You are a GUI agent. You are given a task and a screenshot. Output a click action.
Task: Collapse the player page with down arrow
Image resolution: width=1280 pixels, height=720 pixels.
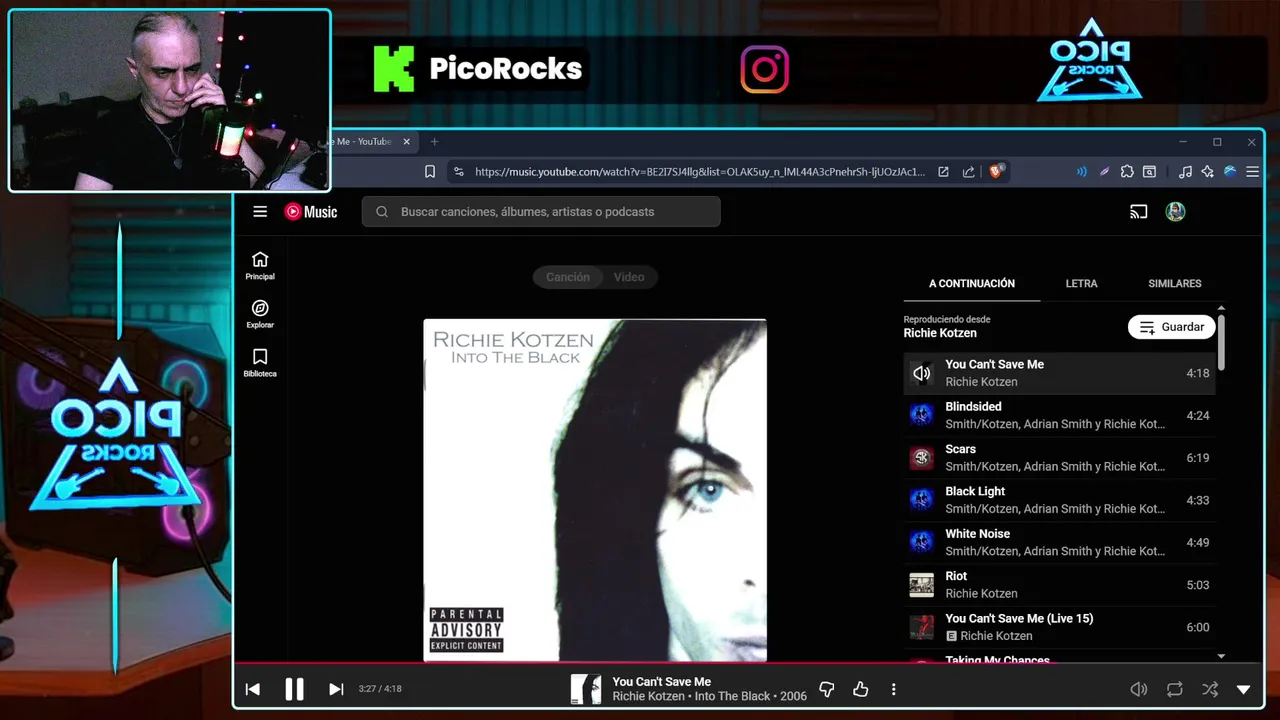pos(1244,689)
